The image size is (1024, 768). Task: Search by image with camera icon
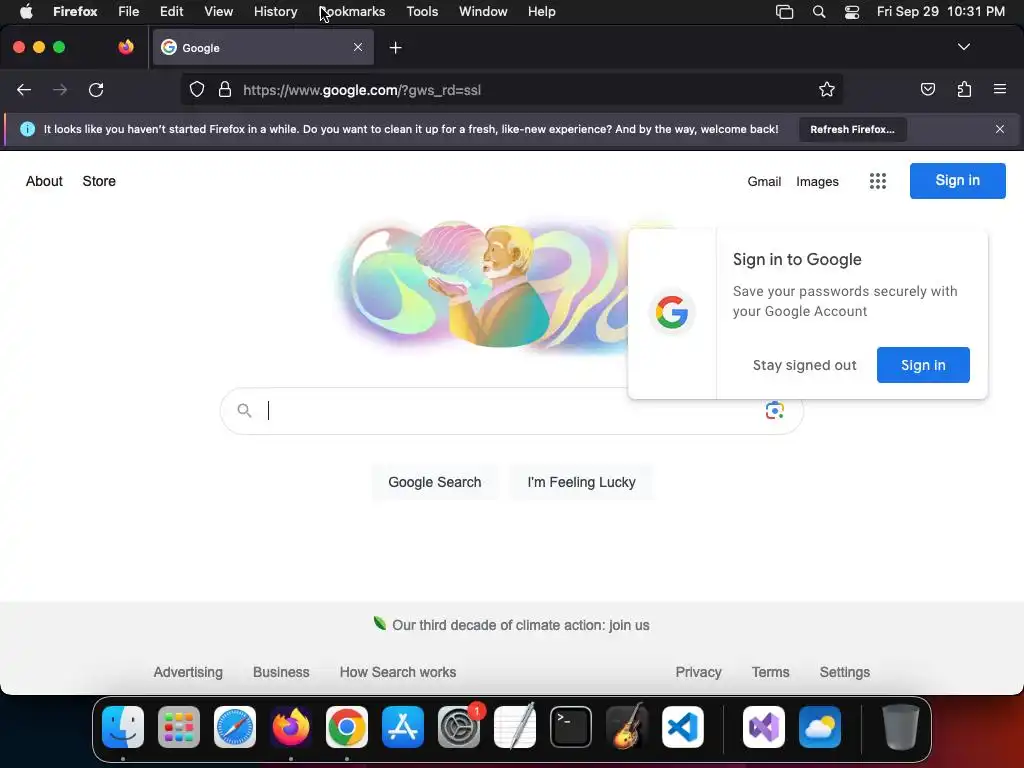(x=775, y=410)
